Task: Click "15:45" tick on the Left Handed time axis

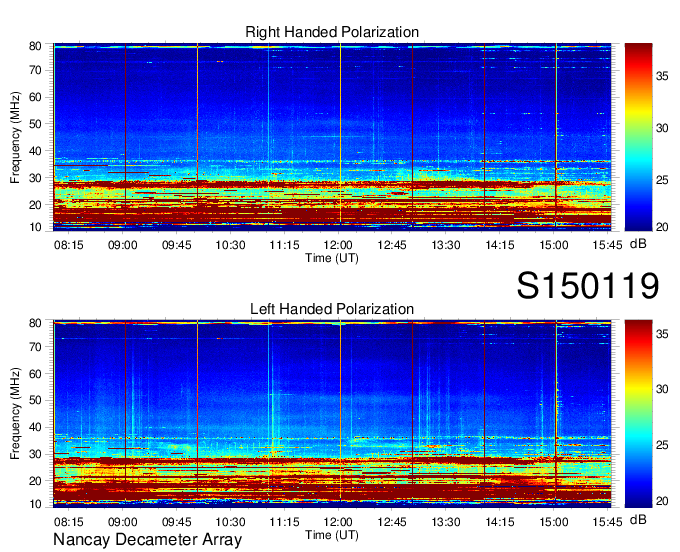Action: click(608, 522)
